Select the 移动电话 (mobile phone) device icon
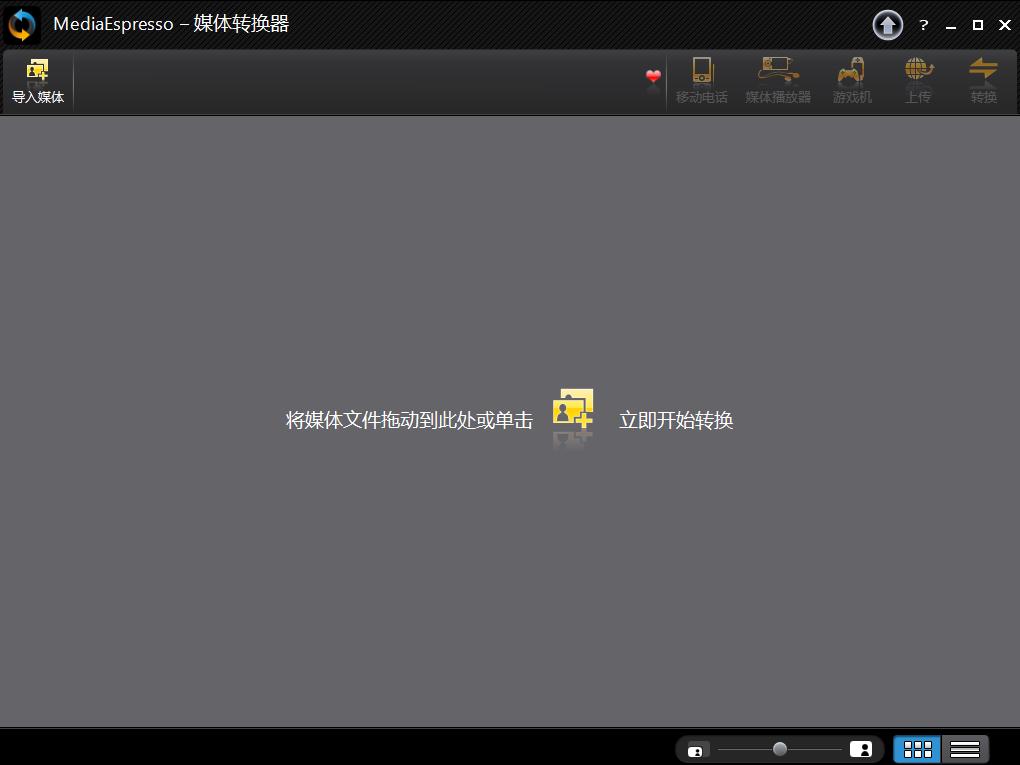1020x765 pixels. tap(703, 80)
